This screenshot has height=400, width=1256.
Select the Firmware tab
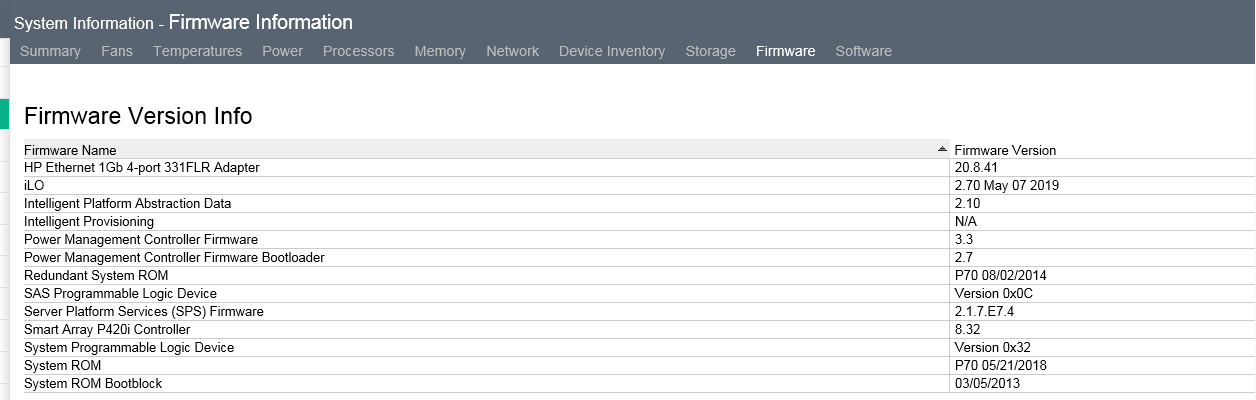tap(785, 51)
